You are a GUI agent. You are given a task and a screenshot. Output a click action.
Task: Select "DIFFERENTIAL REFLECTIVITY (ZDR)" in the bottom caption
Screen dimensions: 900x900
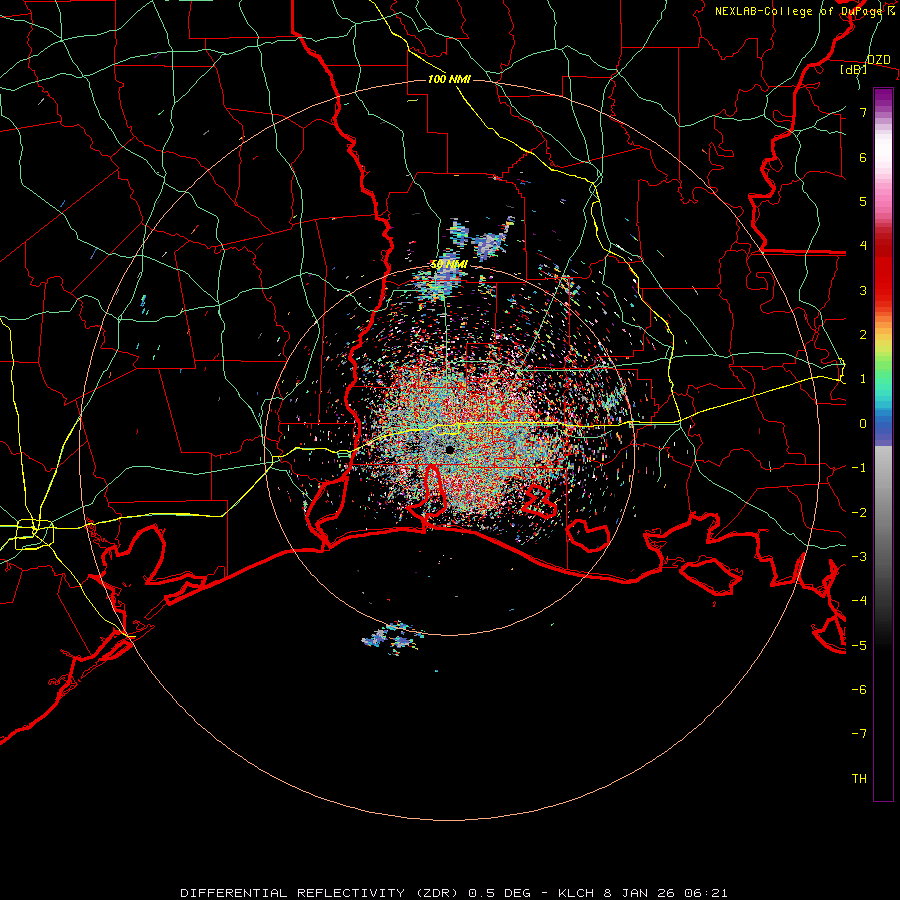(x=321, y=893)
